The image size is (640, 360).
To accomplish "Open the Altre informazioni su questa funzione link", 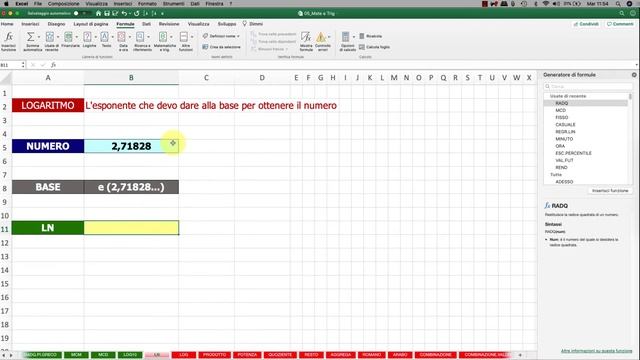I will (x=596, y=351).
